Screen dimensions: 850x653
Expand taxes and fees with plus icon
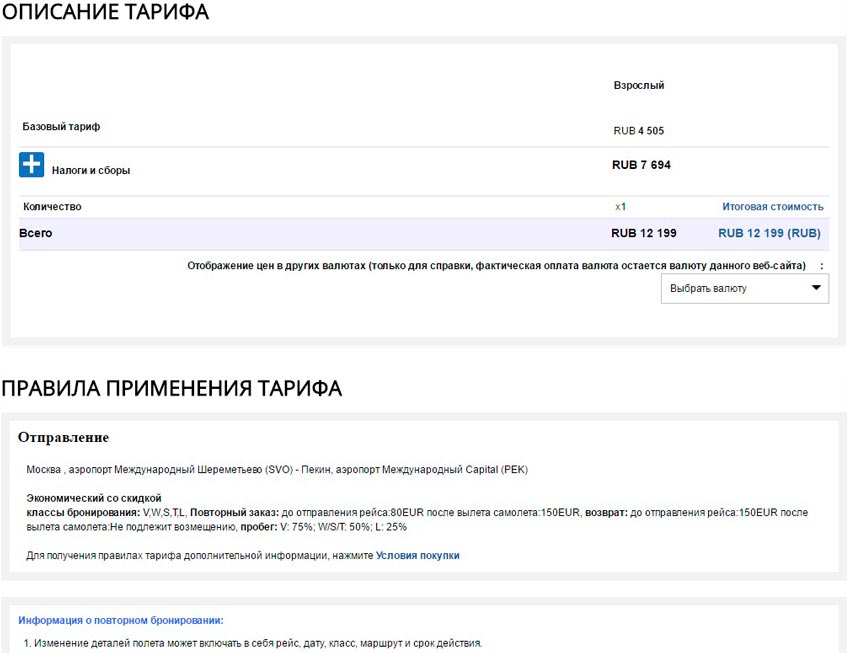pyautogui.click(x=31, y=166)
